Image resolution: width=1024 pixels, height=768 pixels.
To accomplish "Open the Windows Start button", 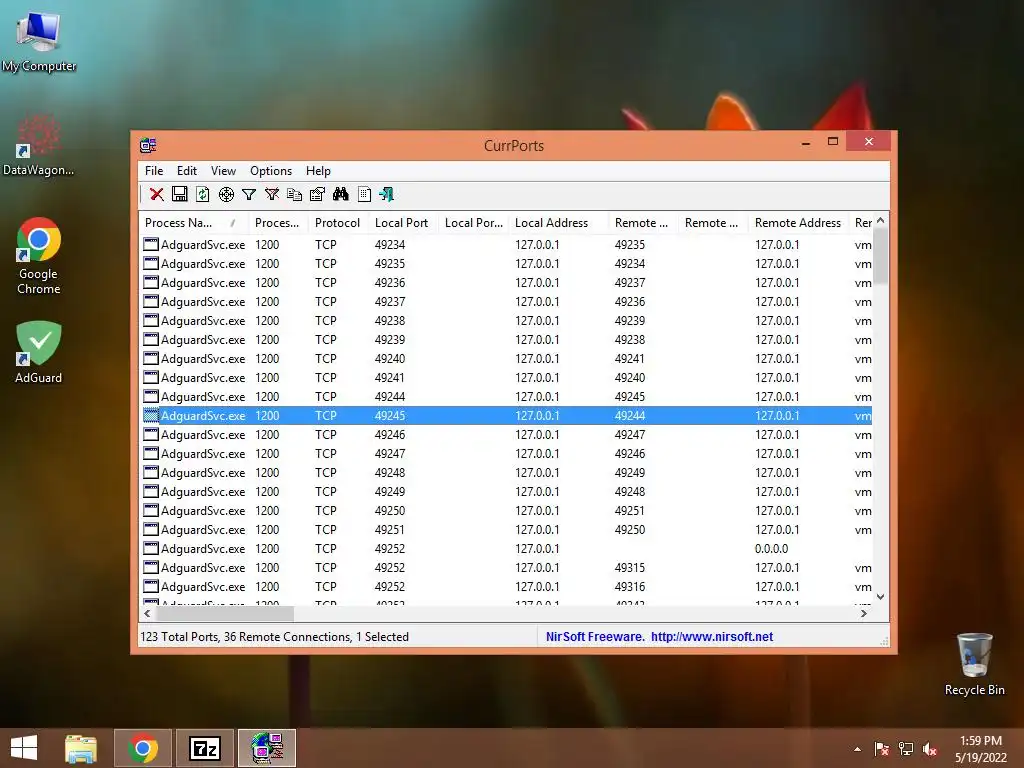I will tap(24, 748).
